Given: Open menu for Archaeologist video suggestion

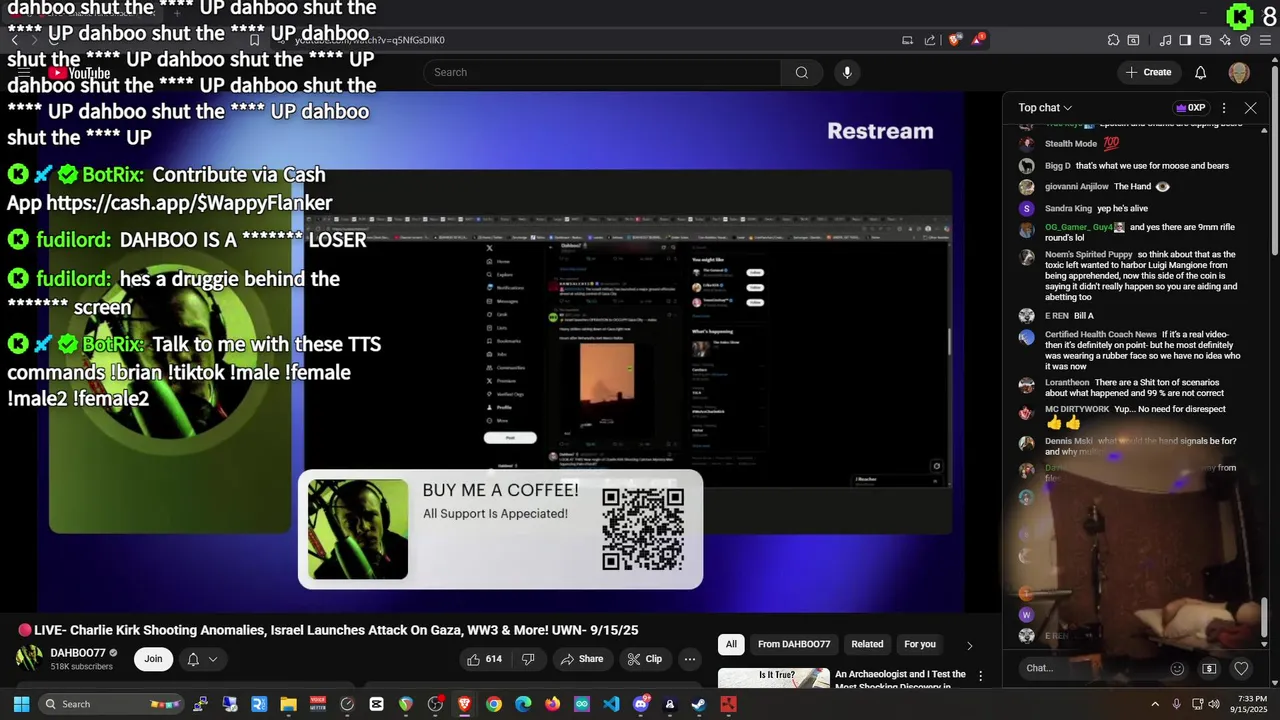Looking at the screenshot, I should coord(980,677).
